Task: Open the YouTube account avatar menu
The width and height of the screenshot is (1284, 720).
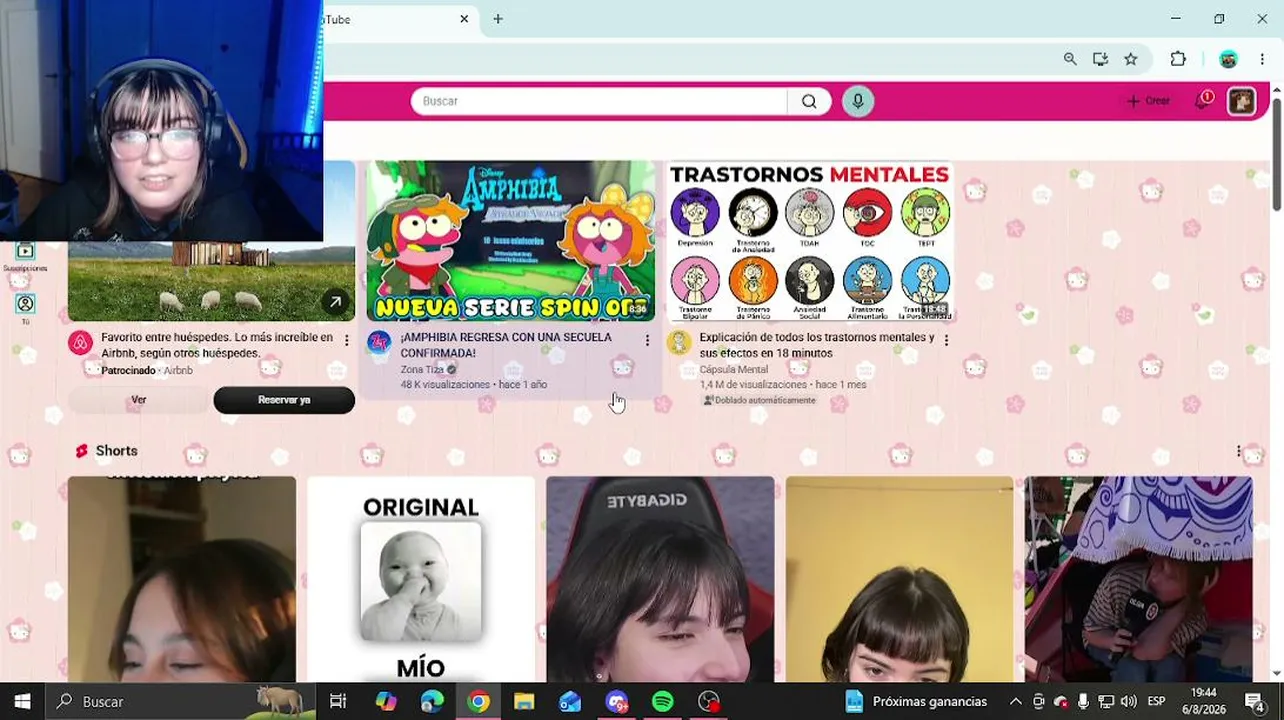Action: (x=1242, y=101)
